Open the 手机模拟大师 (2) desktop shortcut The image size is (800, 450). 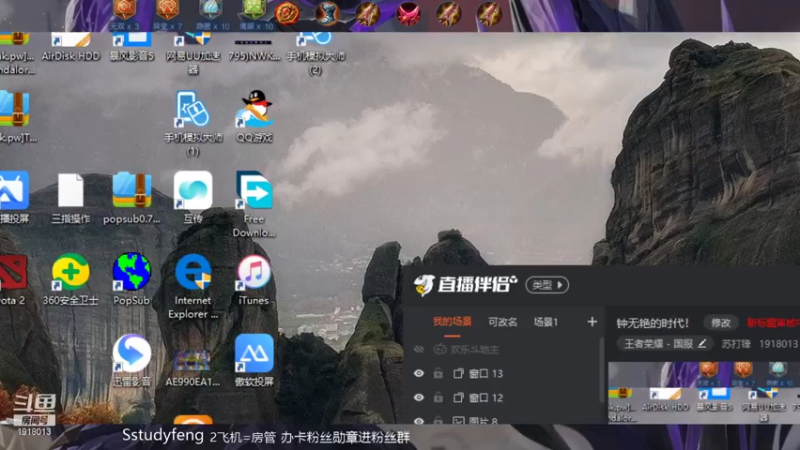pyautogui.click(x=315, y=54)
